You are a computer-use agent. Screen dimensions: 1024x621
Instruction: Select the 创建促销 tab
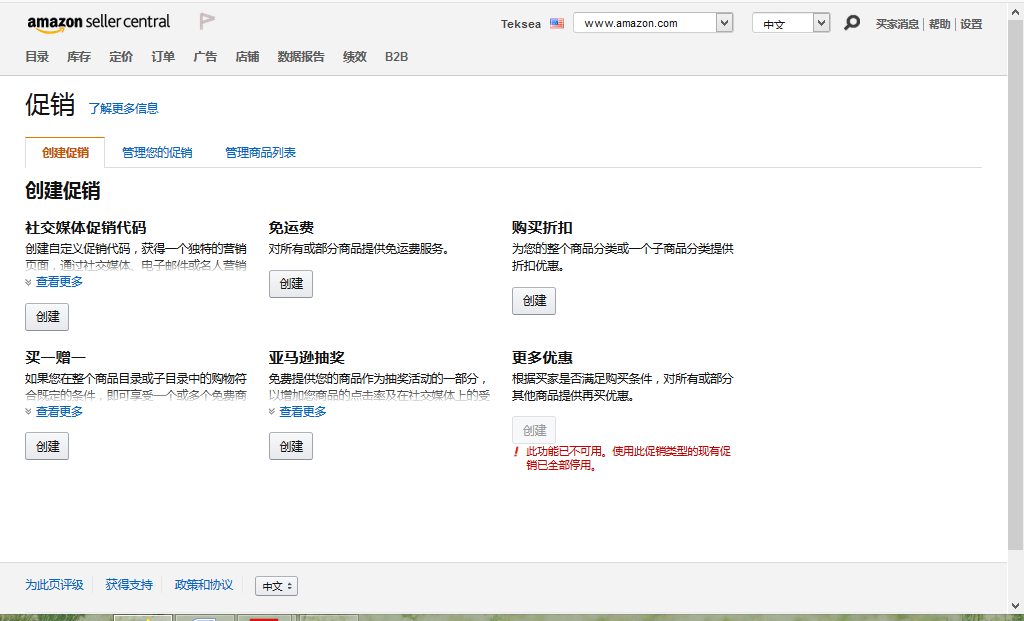pos(65,153)
